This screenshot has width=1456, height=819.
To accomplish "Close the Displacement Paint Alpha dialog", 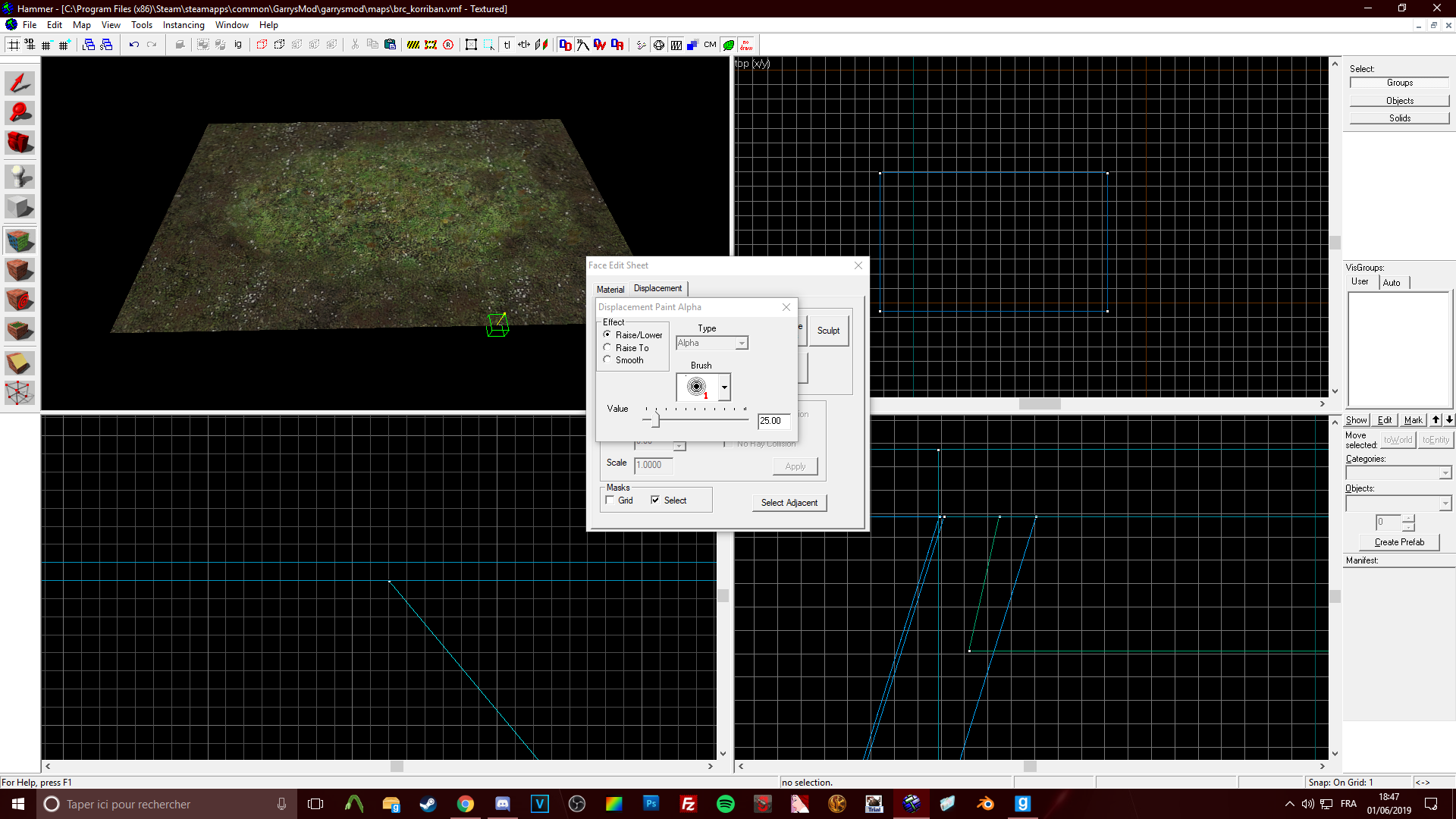I will [786, 307].
